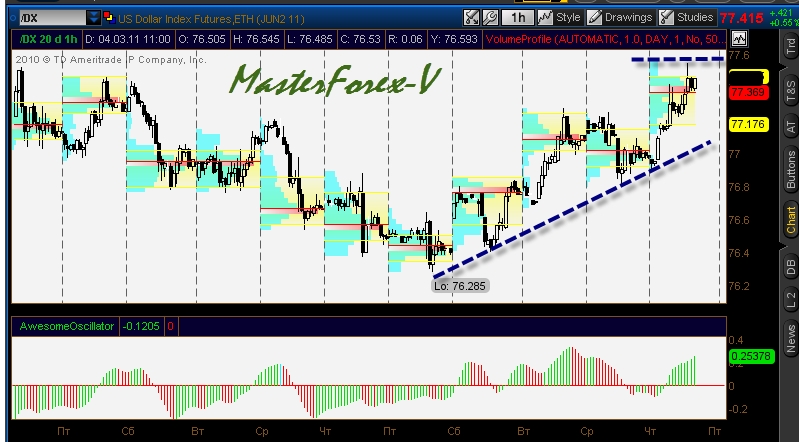799x442 pixels.
Task: Change the 1h timeframe selector
Action: tap(516, 17)
